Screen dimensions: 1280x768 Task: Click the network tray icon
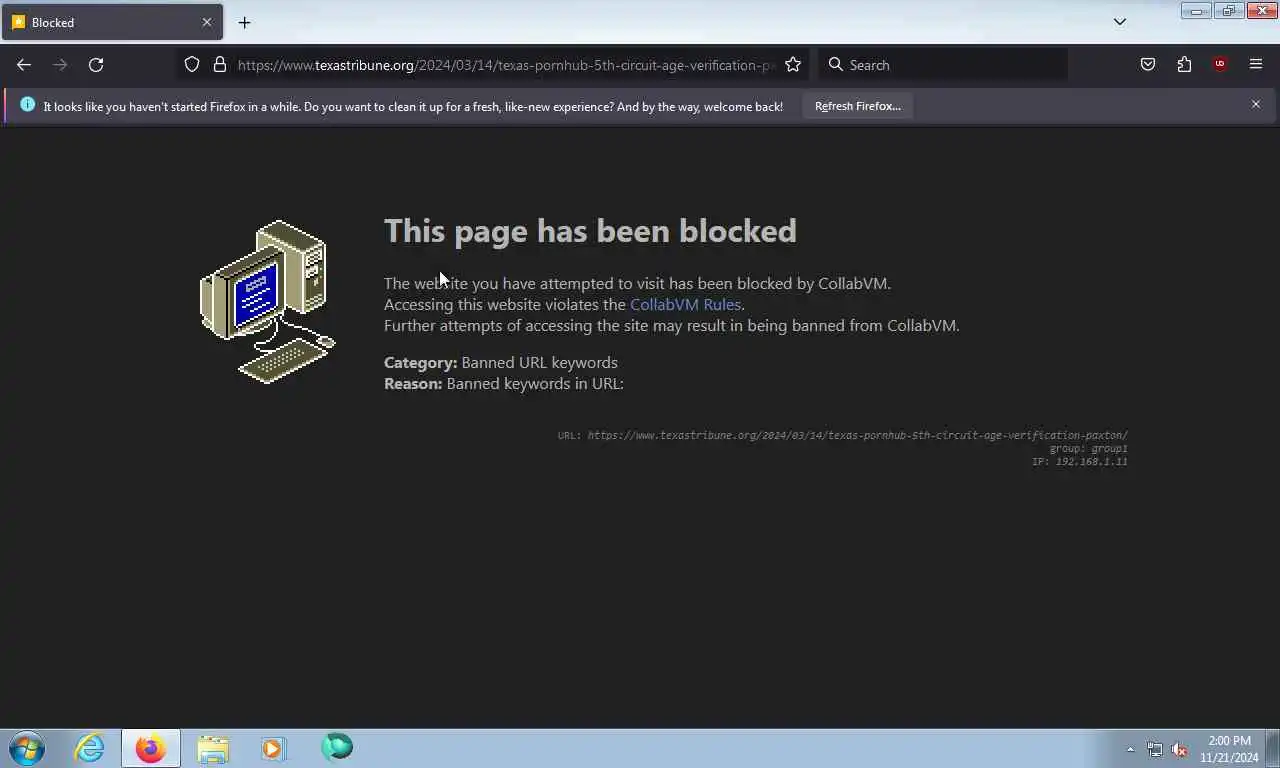click(x=1155, y=749)
